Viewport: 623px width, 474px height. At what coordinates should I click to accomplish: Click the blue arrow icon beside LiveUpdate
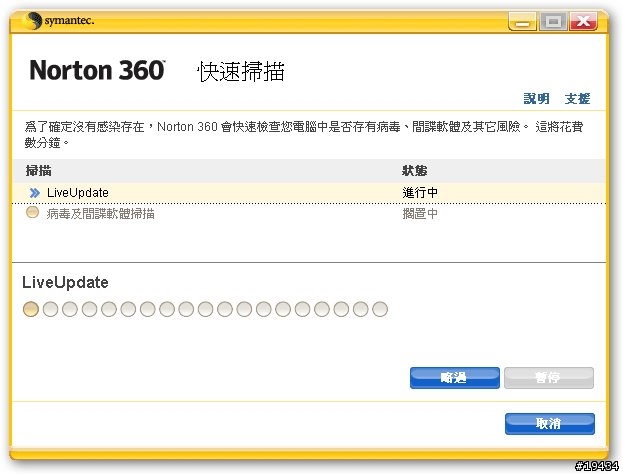[35, 193]
